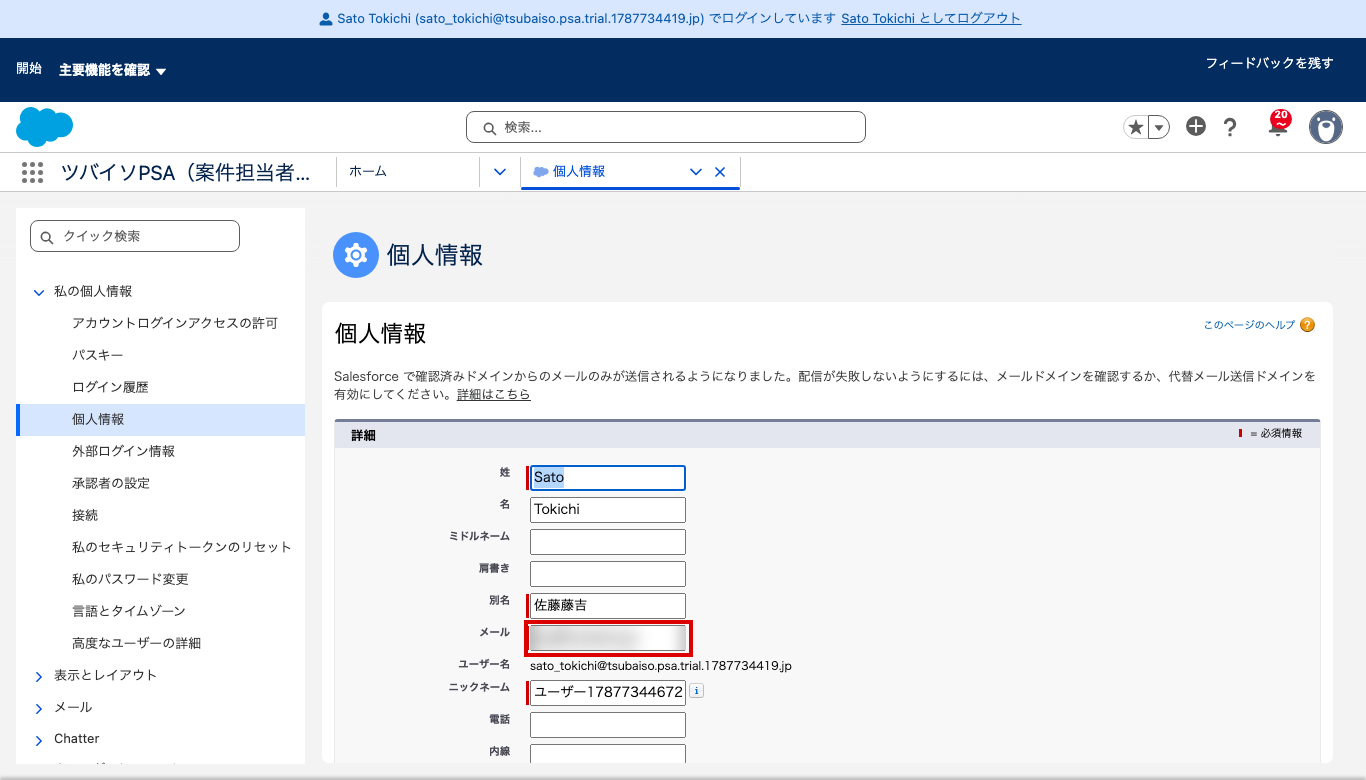
Task: Click the 個人情報 setup gear icon
Action: click(356, 255)
